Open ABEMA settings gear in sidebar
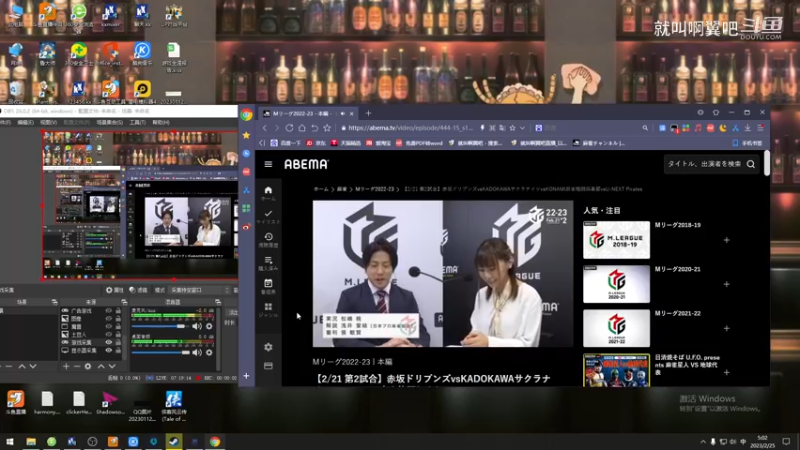 [268, 347]
